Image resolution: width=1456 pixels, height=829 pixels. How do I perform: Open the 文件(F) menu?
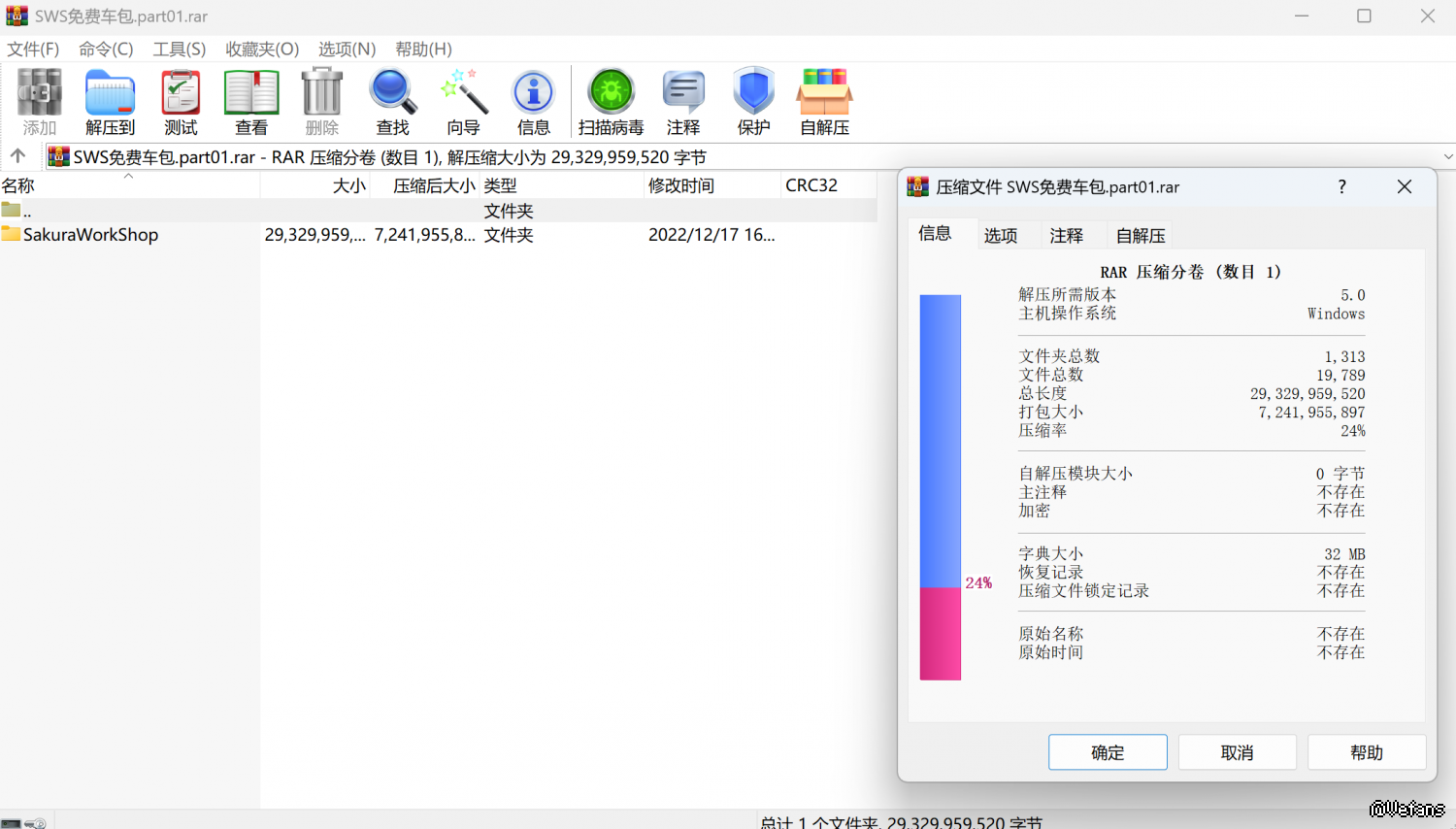[x=33, y=50]
